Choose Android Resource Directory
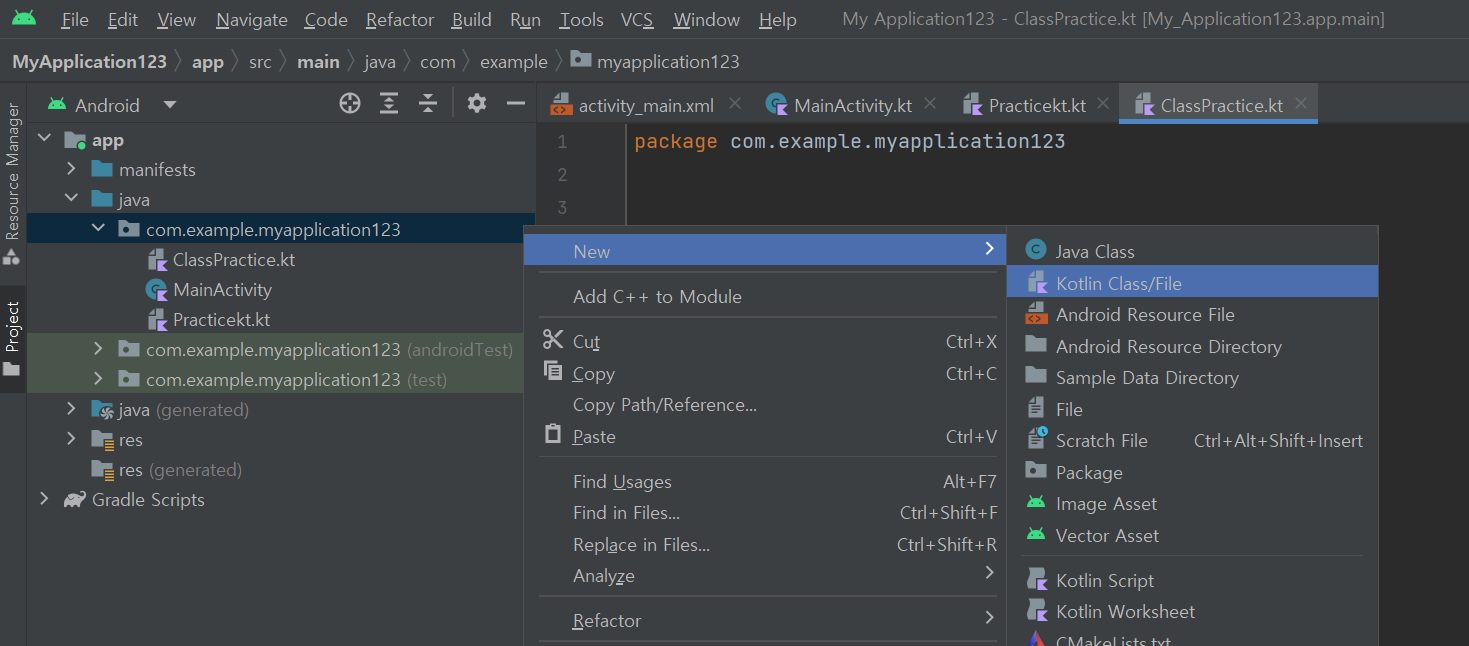Image resolution: width=1469 pixels, height=646 pixels. pyautogui.click(x=1192, y=346)
